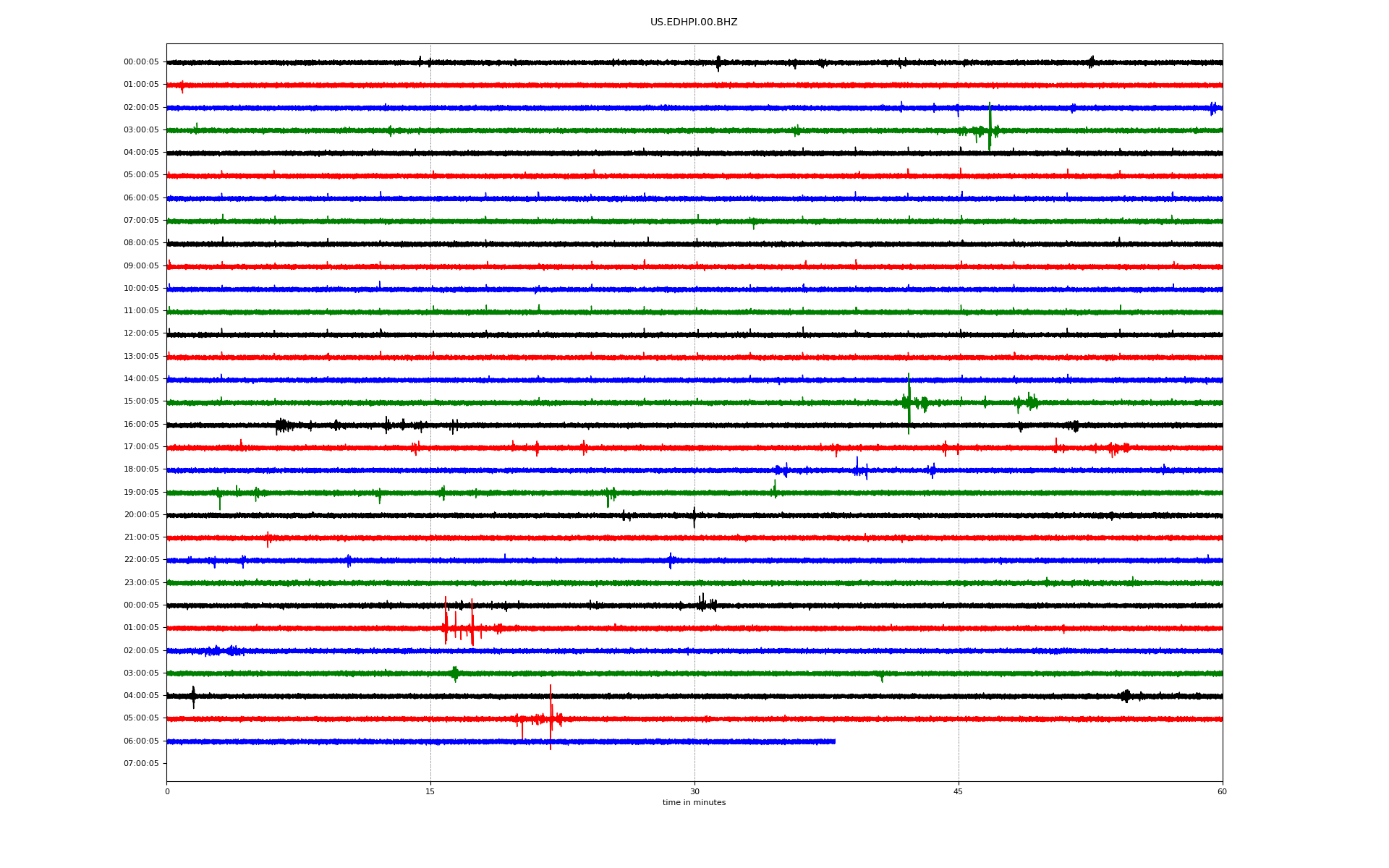This screenshot has width=1389, height=868.
Task: Select the 08:00:05 row label
Action: (141, 243)
